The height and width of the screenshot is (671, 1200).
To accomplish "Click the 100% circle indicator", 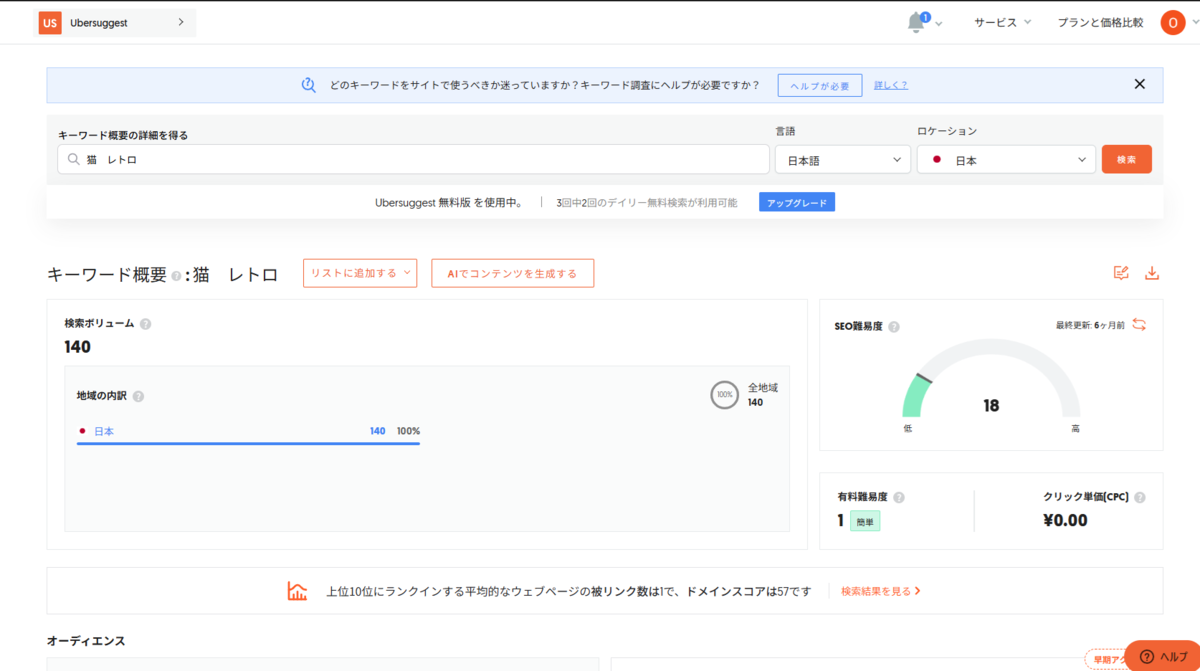I will tap(725, 395).
